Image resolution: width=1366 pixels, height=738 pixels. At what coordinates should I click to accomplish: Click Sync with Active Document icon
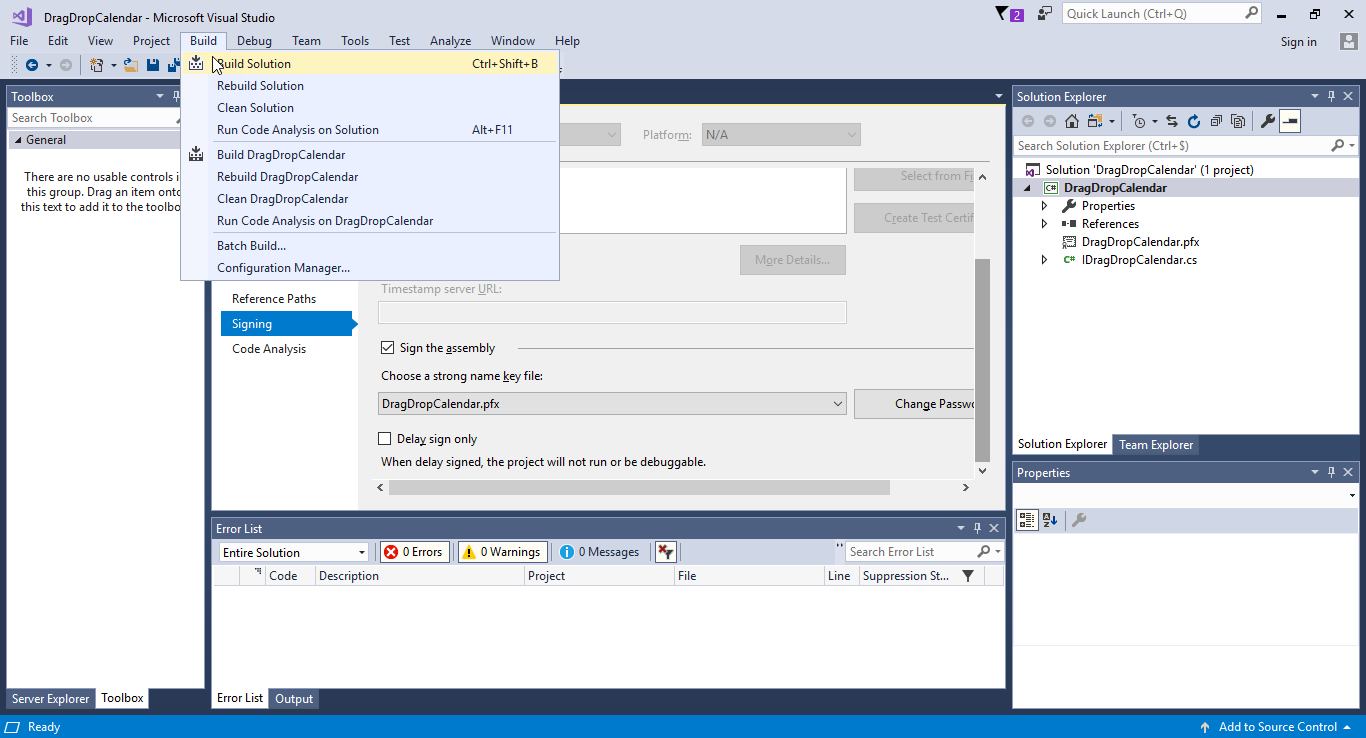point(1172,121)
